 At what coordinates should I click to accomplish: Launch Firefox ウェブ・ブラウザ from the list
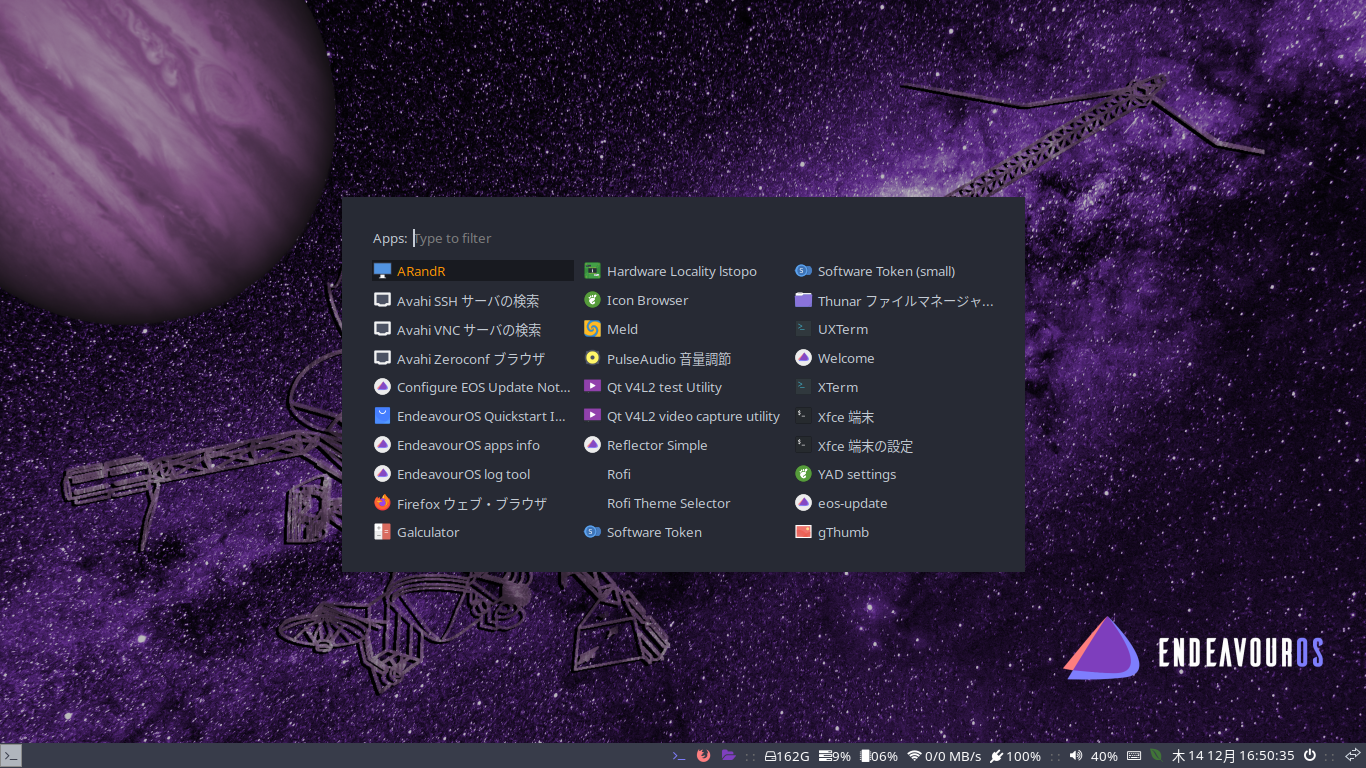(x=472, y=503)
